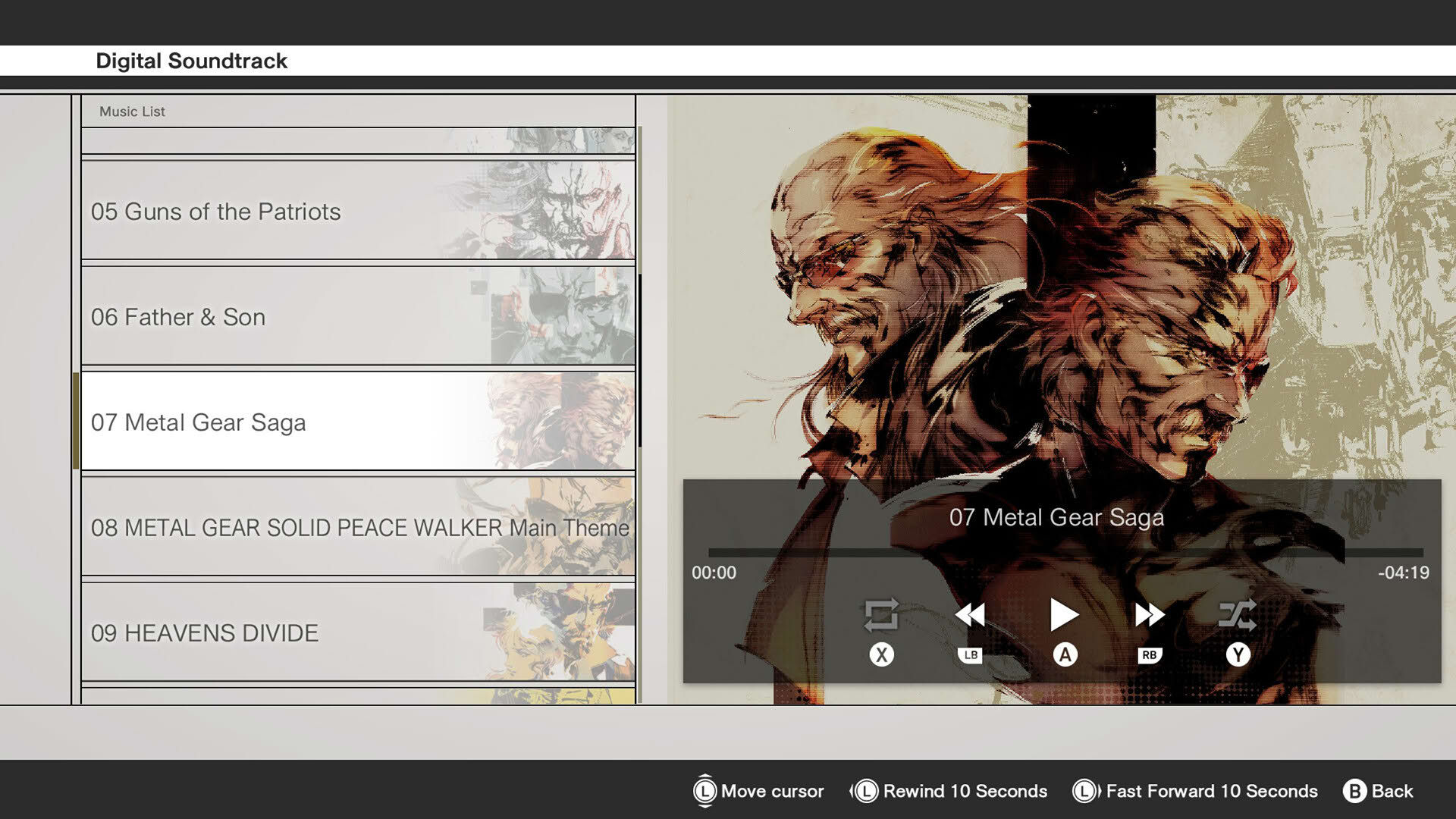Click the Y button glyph under shuffle
This screenshot has width=1456, height=819.
click(1238, 655)
